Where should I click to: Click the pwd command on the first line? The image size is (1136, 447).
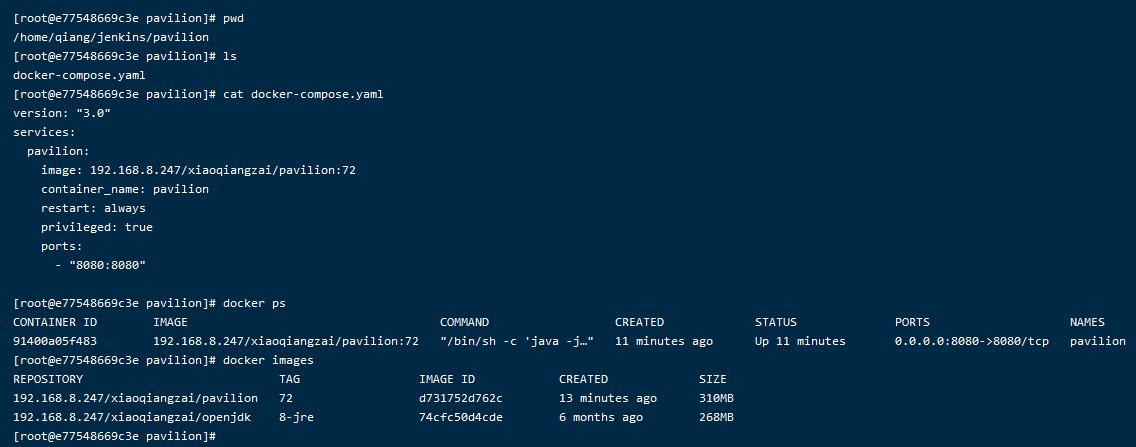tap(234, 19)
